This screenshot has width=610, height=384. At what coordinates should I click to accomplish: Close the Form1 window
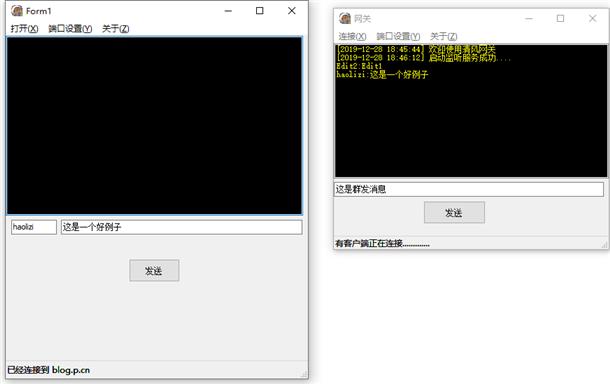click(292, 11)
